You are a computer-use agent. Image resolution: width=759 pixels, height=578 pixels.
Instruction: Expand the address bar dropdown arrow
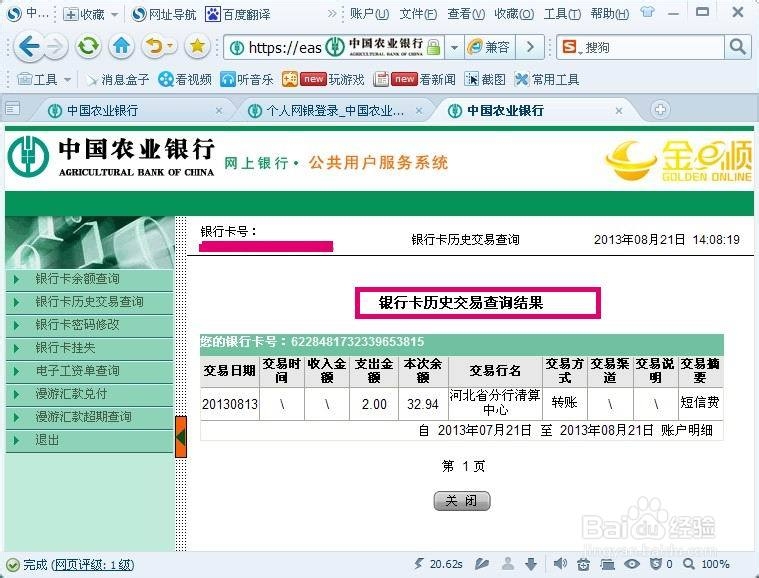tap(454, 47)
